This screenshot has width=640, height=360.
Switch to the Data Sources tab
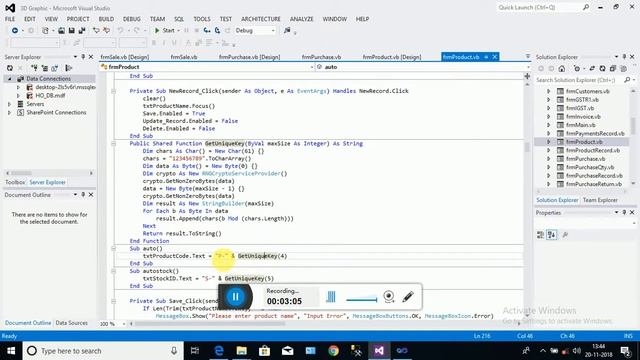click(x=71, y=323)
